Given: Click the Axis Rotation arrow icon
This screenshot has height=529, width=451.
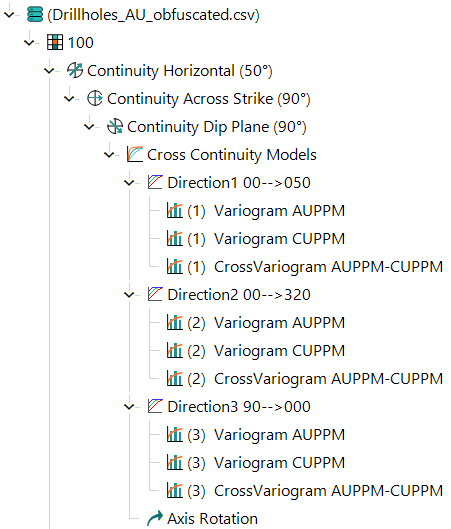Looking at the screenshot, I should click(x=155, y=518).
